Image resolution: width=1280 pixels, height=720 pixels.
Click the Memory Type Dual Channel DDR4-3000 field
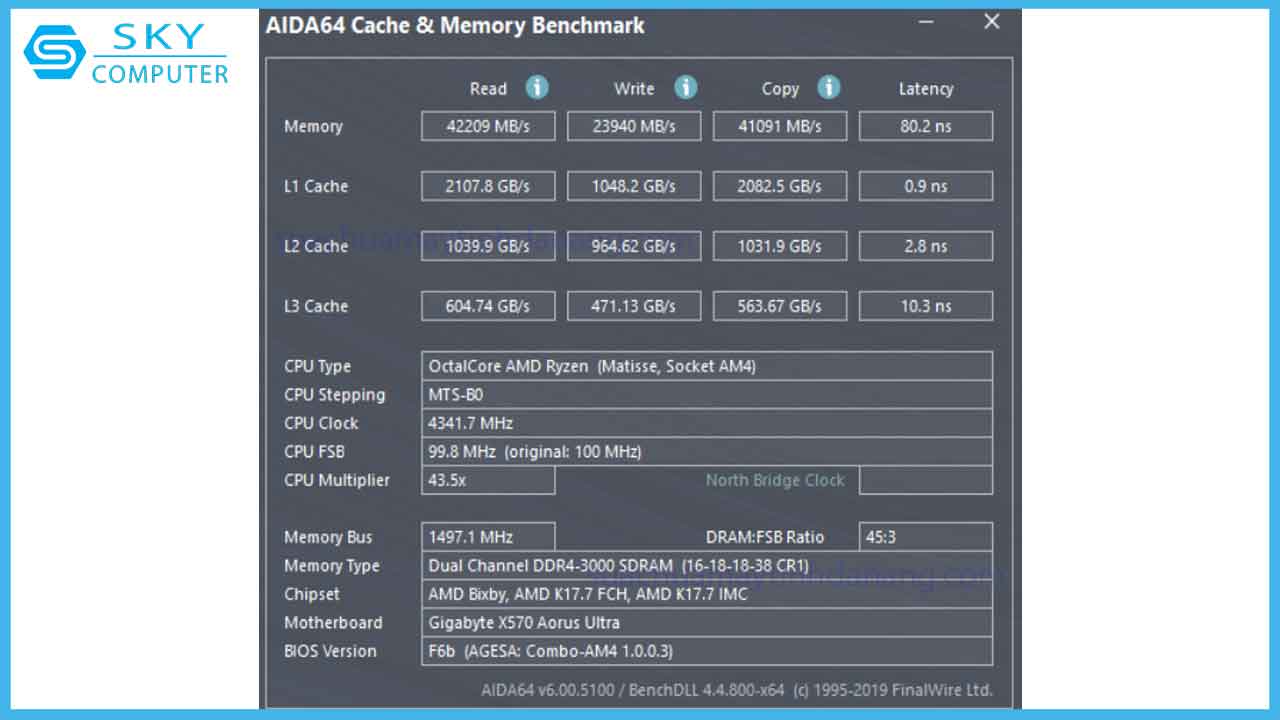tap(707, 565)
